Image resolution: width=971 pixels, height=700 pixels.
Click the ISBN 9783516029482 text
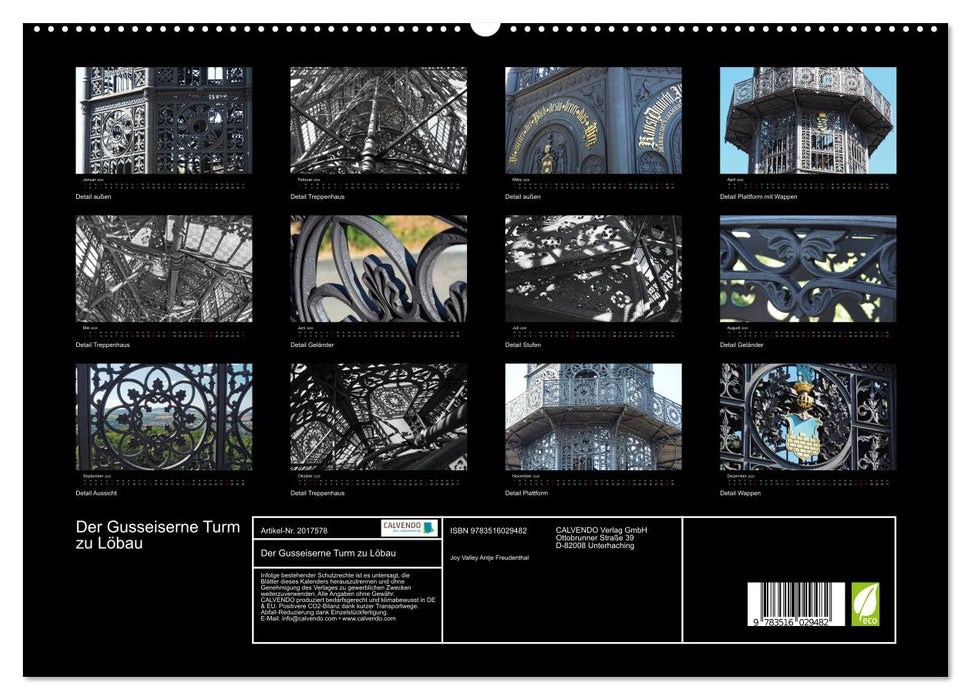[x=488, y=530]
